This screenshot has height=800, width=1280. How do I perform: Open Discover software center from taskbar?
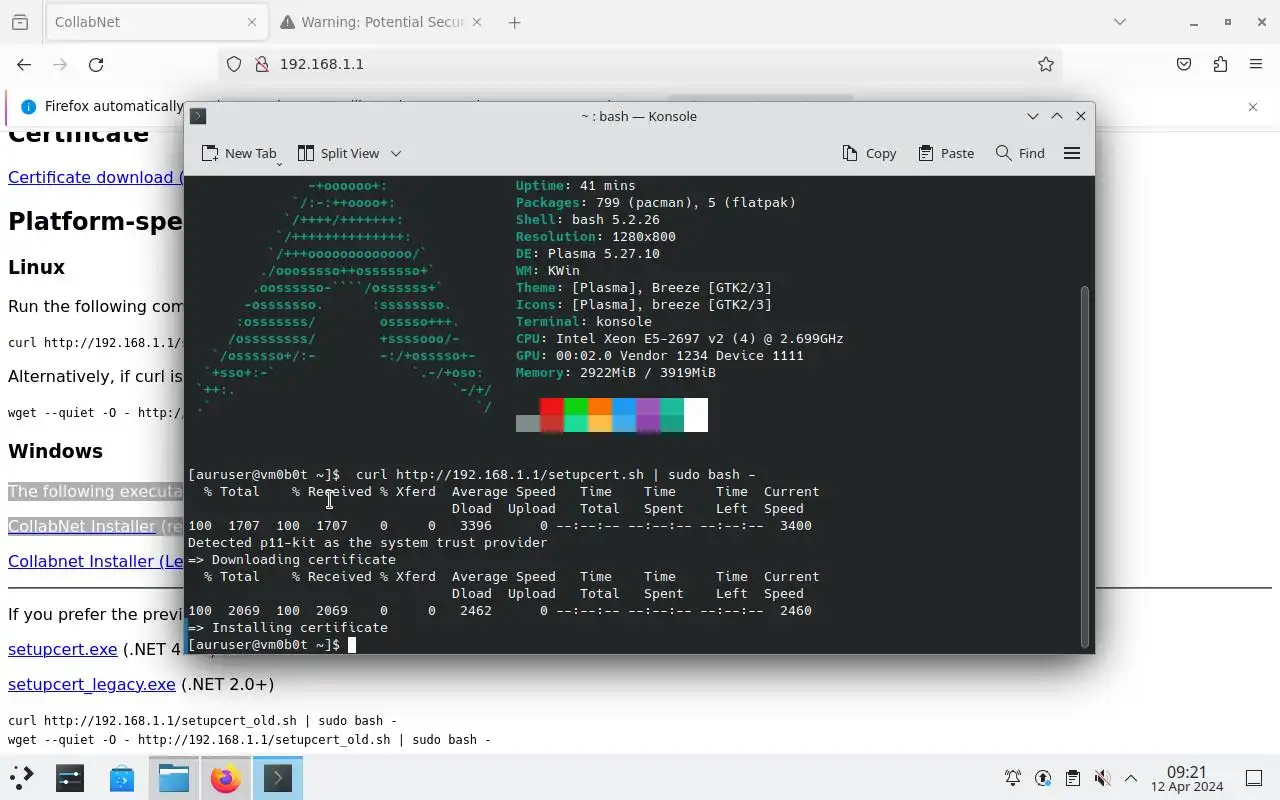122,777
